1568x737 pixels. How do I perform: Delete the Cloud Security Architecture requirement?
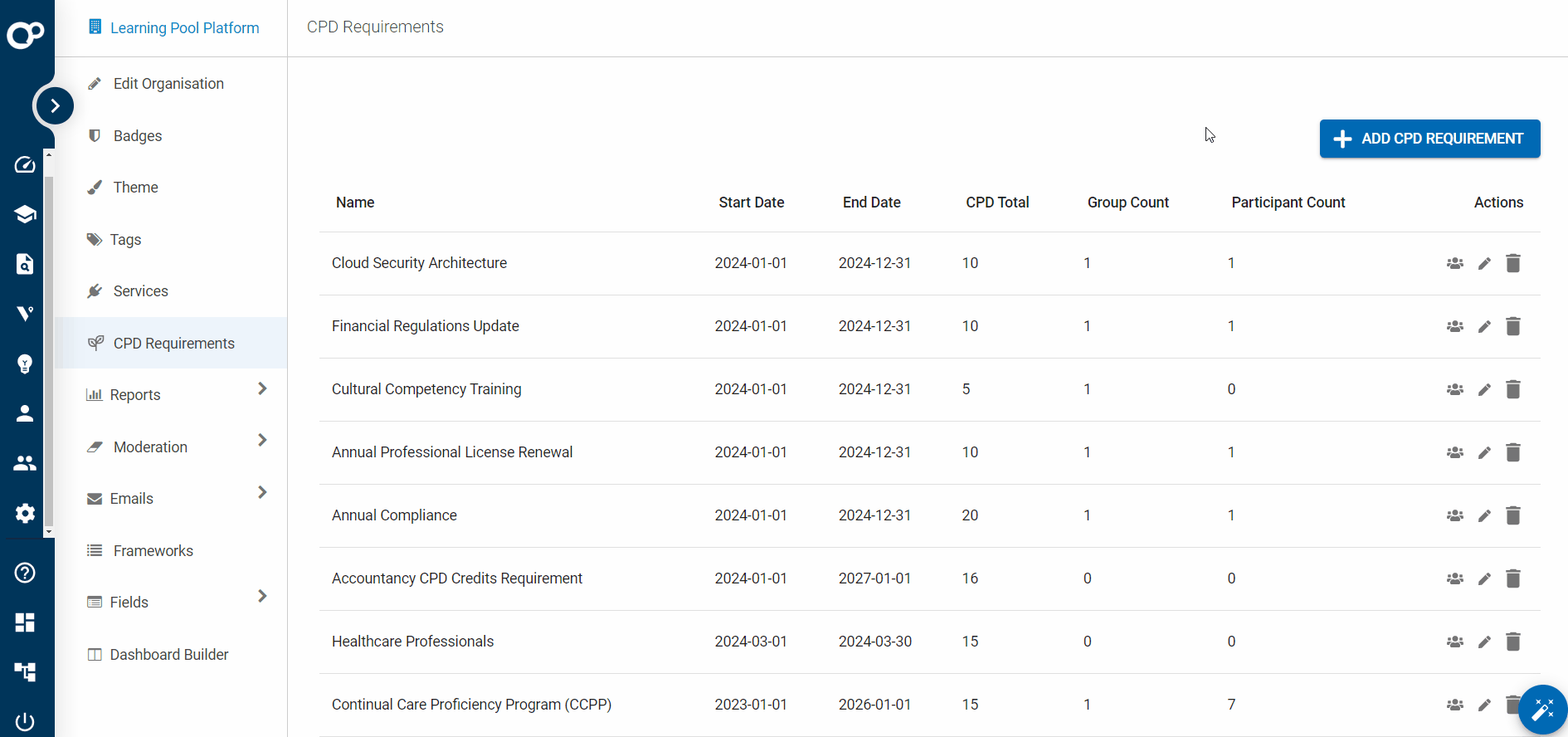(x=1512, y=263)
